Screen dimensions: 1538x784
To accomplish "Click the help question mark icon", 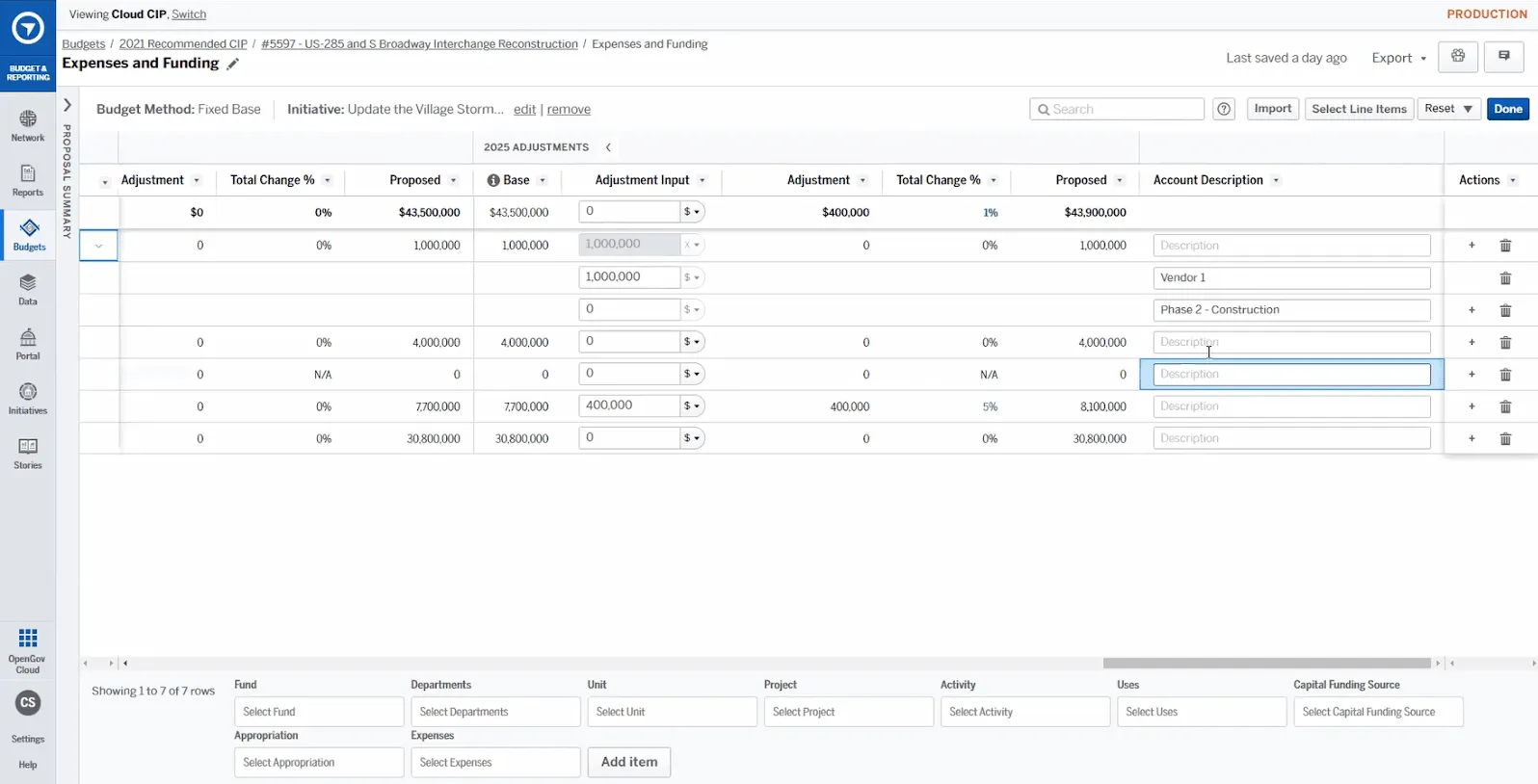I will point(1224,109).
